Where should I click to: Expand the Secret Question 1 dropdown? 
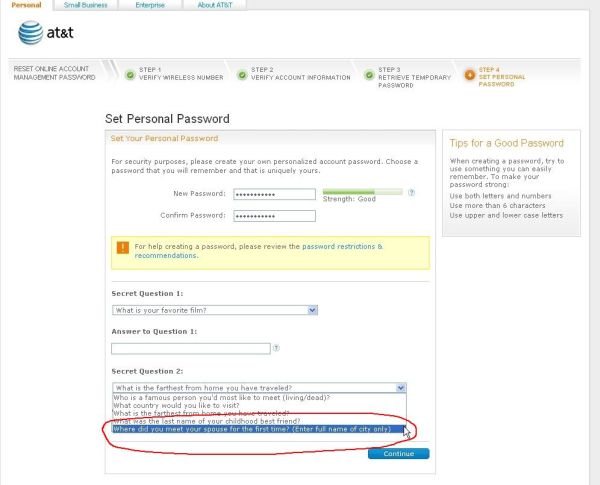click(x=313, y=310)
